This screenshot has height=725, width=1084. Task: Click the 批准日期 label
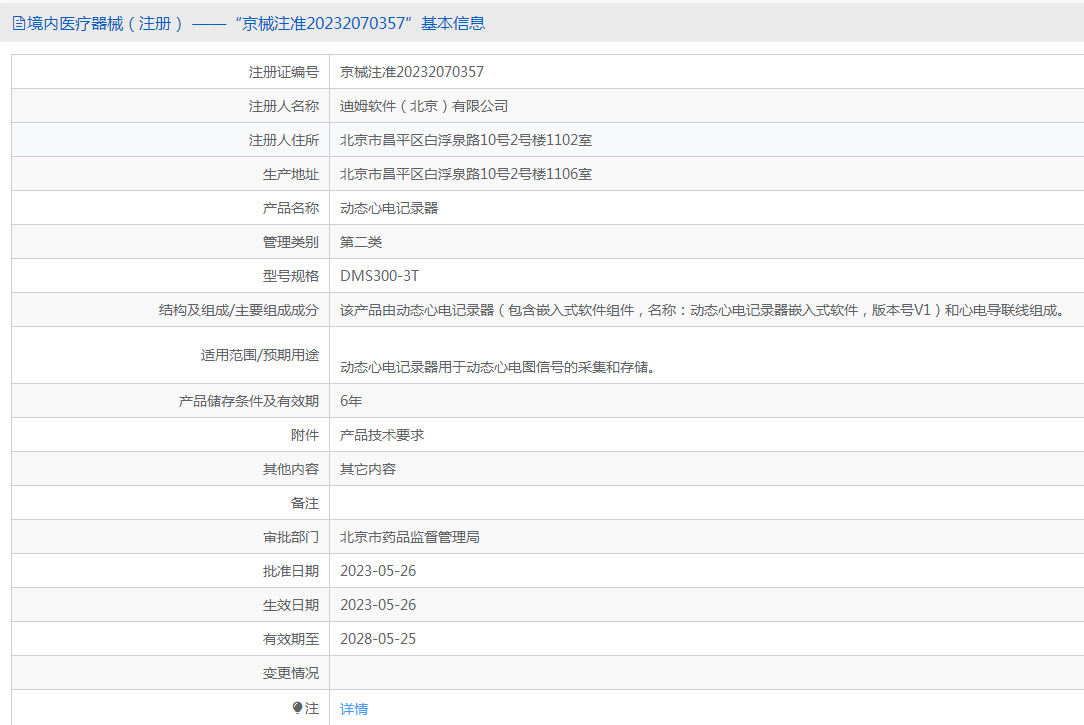[290, 571]
